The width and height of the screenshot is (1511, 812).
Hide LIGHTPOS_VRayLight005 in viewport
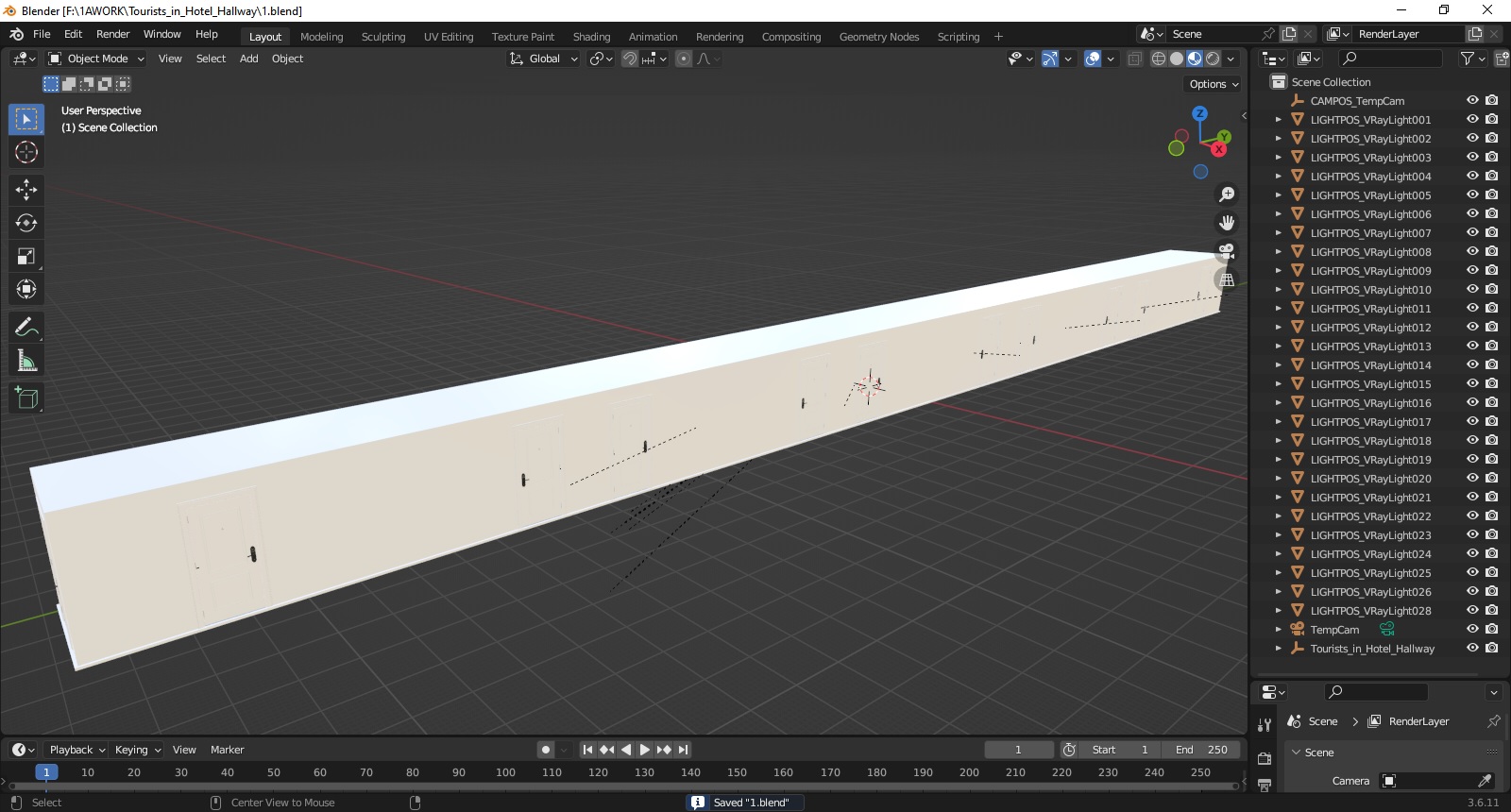pos(1472,195)
